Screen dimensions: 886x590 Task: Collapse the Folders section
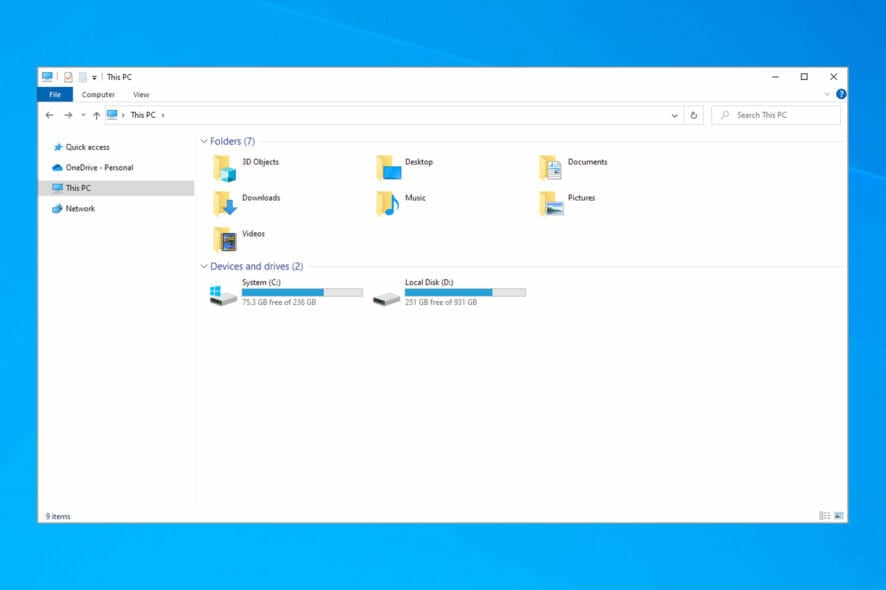pyautogui.click(x=204, y=141)
